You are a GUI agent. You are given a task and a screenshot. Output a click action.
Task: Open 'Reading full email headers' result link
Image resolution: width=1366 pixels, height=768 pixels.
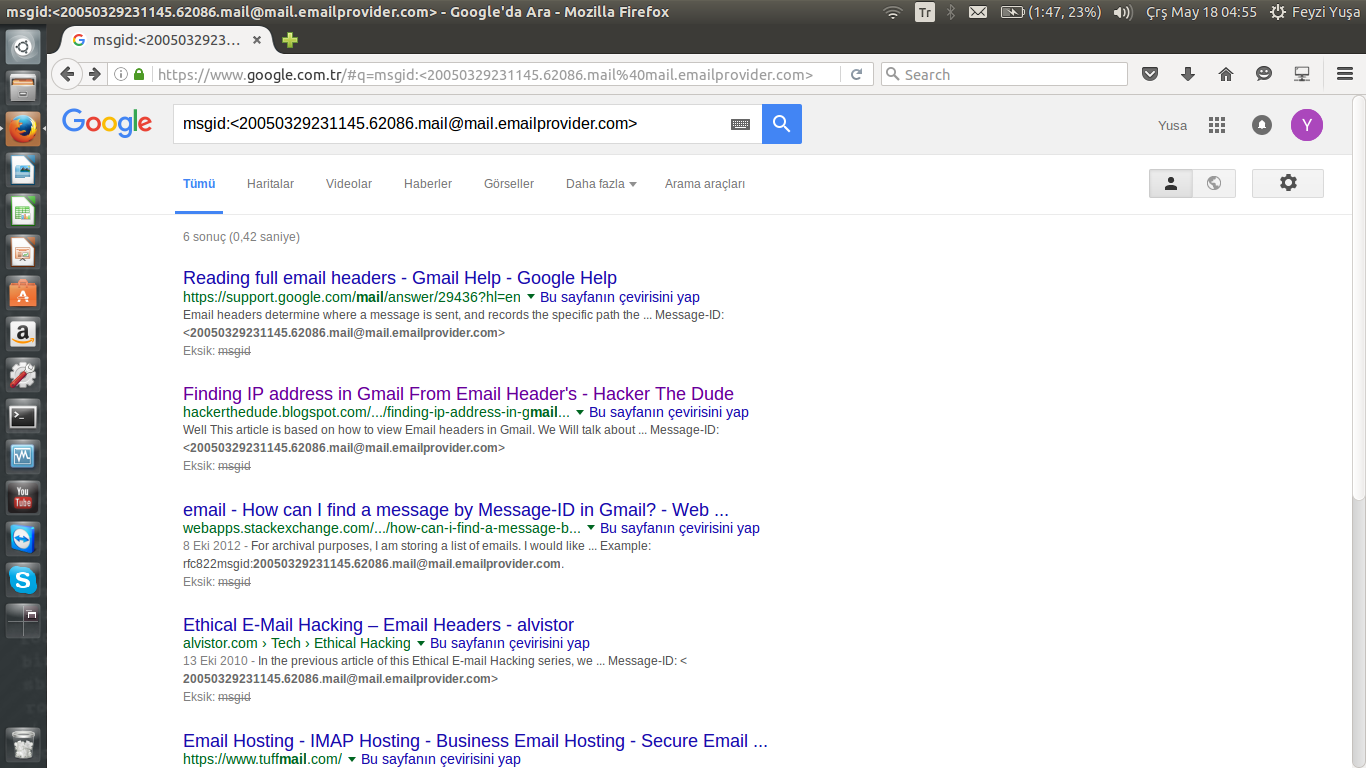point(399,278)
